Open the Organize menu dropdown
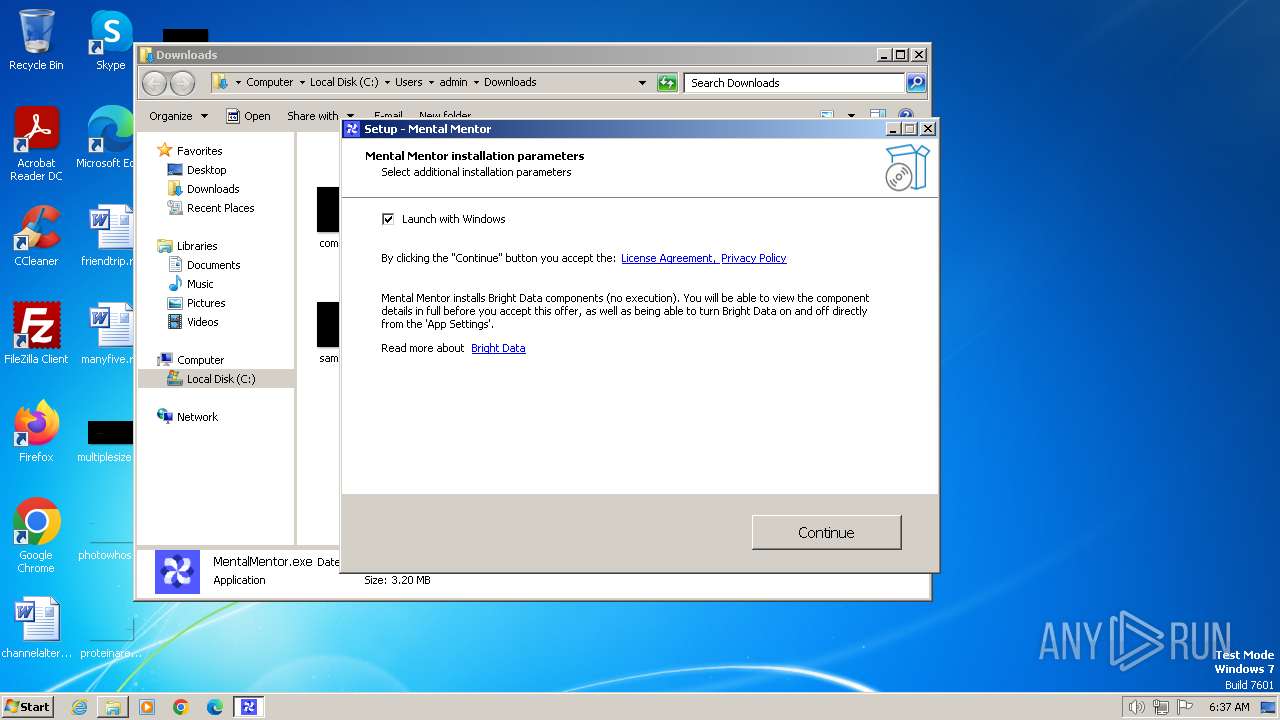Screen dimensions: 1280x720 pyautogui.click(x=178, y=116)
